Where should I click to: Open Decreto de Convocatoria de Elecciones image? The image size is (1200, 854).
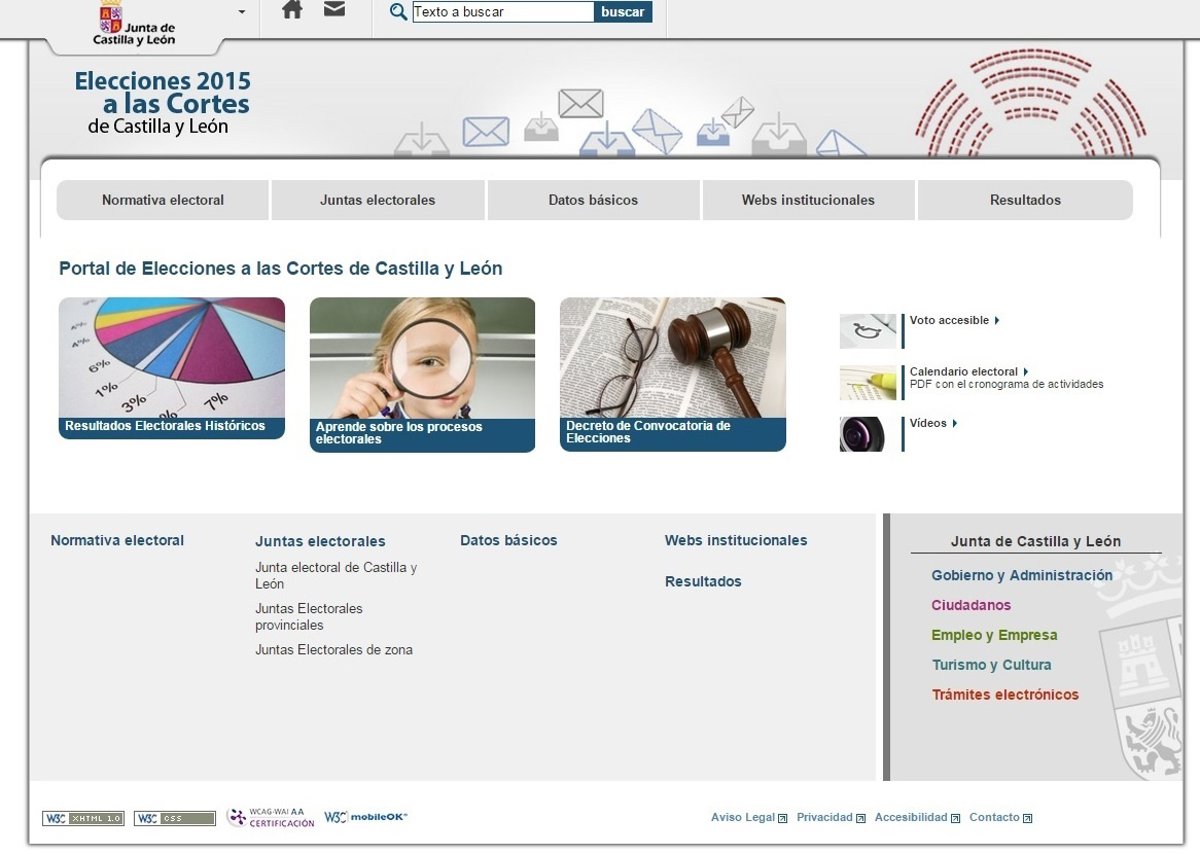(672, 373)
